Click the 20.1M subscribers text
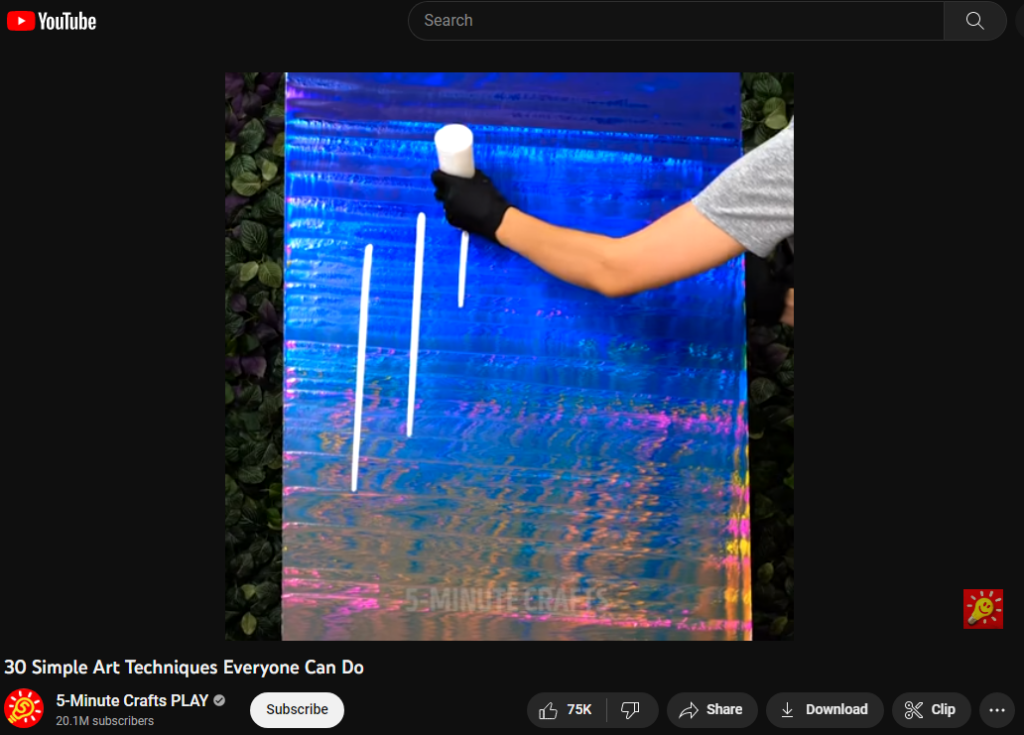This screenshot has height=735, width=1024. click(x=105, y=721)
